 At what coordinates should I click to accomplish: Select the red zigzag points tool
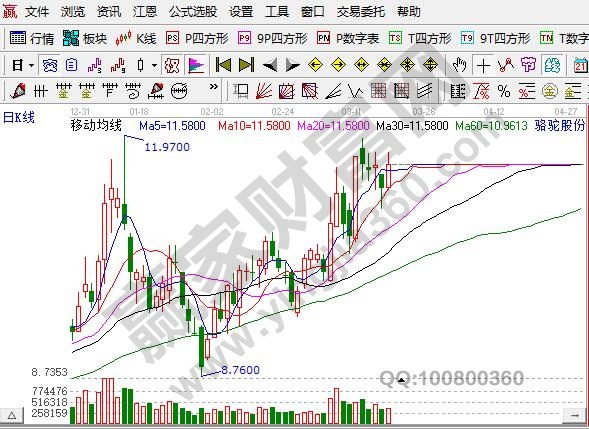(506, 65)
